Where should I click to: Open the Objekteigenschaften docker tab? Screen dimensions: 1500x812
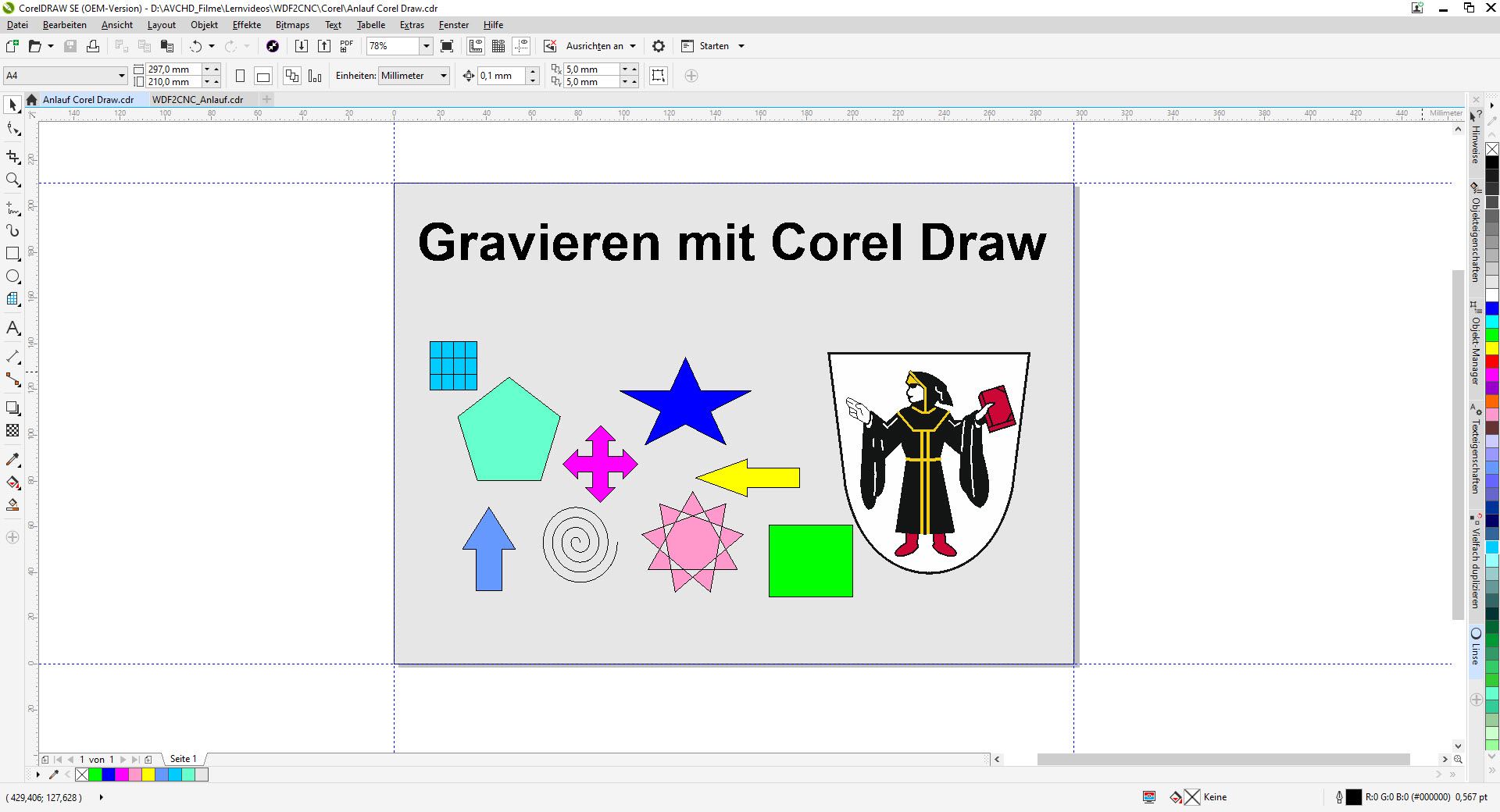[1476, 233]
